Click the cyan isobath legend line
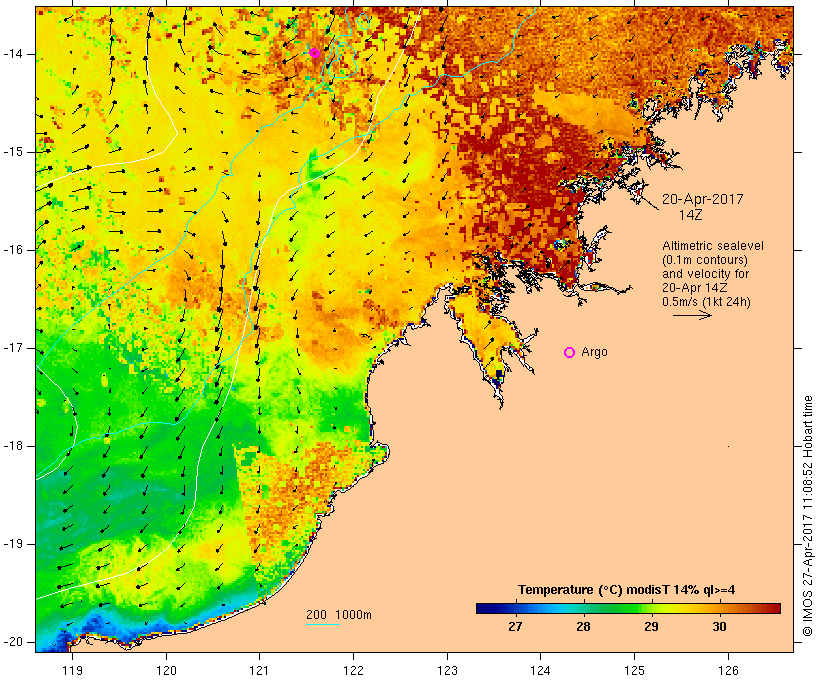820x680 pixels. tap(323, 624)
